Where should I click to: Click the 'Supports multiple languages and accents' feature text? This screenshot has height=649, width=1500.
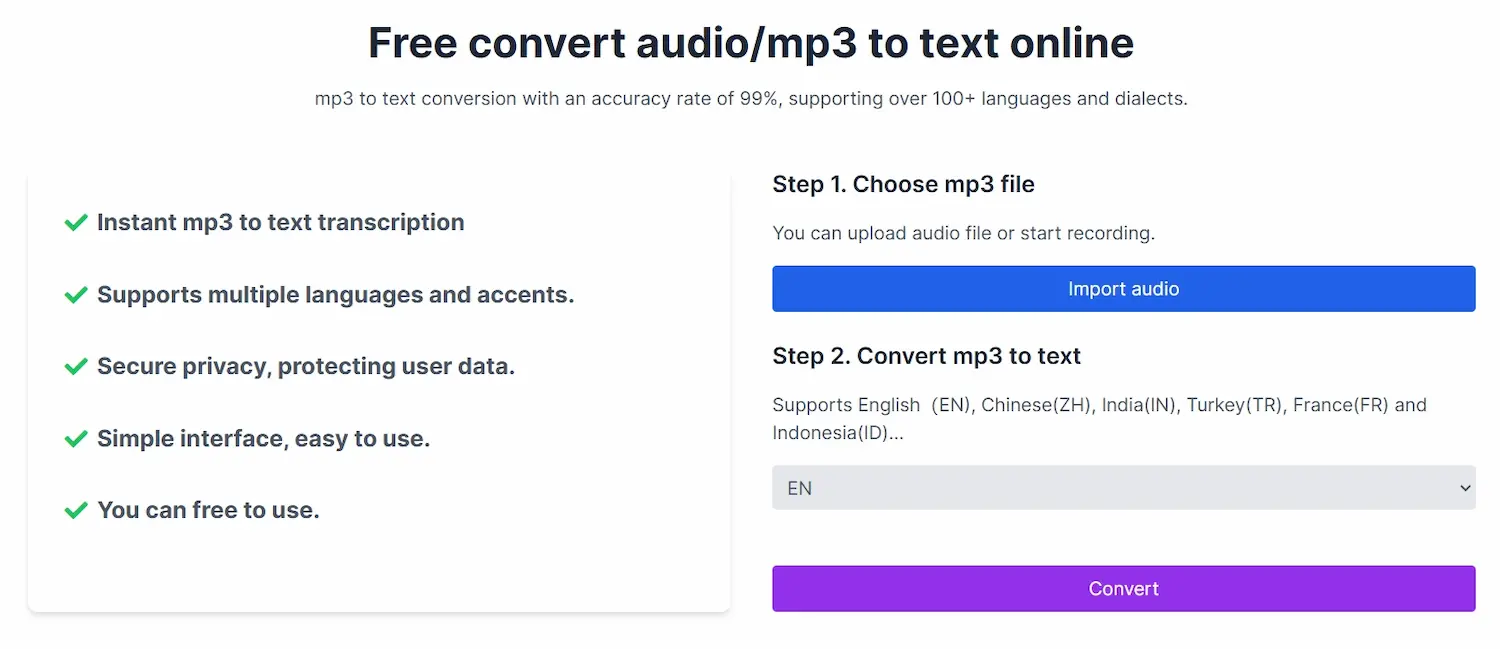coord(335,294)
